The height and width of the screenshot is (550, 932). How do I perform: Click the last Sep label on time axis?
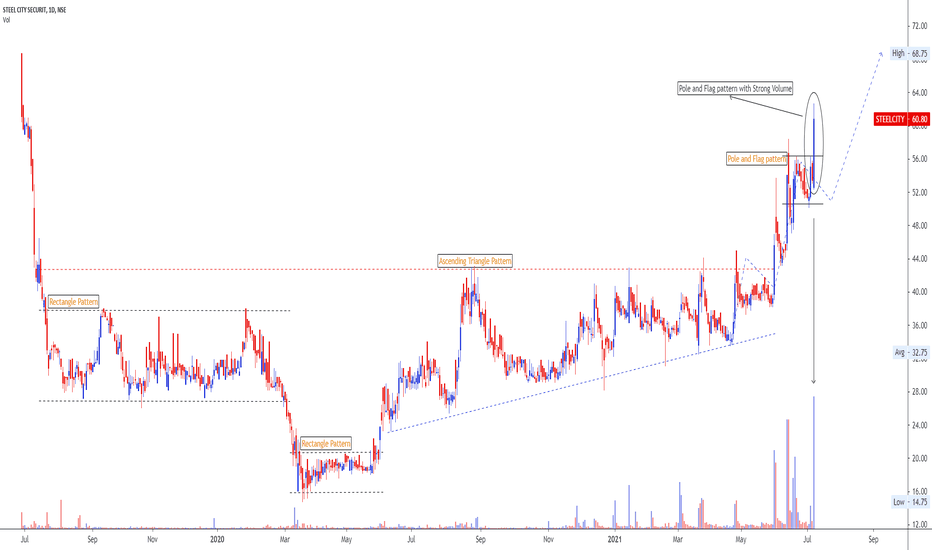[x=873, y=540]
